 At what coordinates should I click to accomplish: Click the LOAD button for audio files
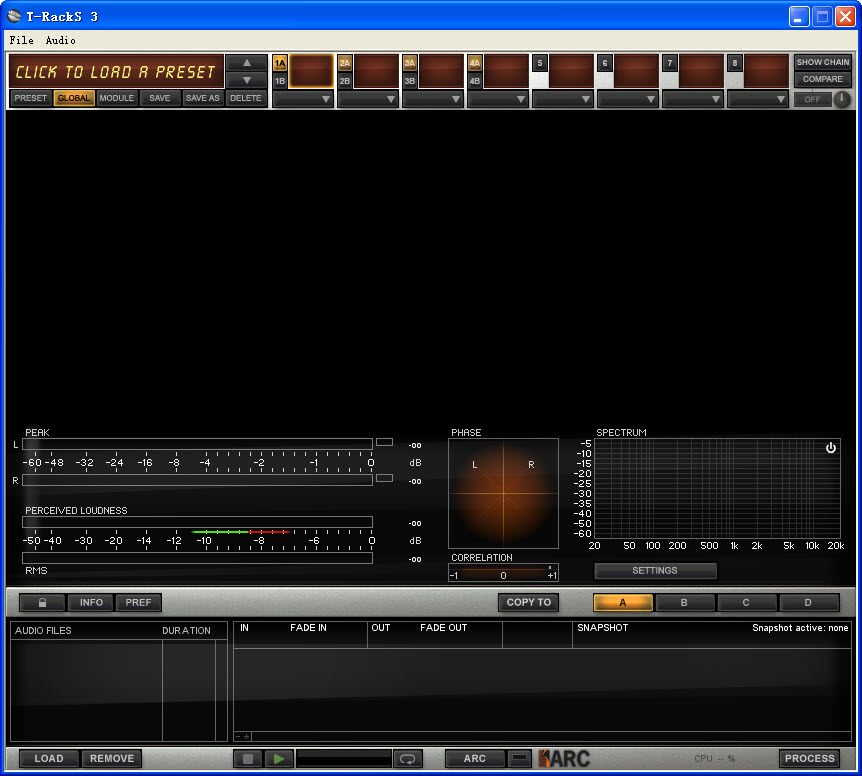click(49, 759)
